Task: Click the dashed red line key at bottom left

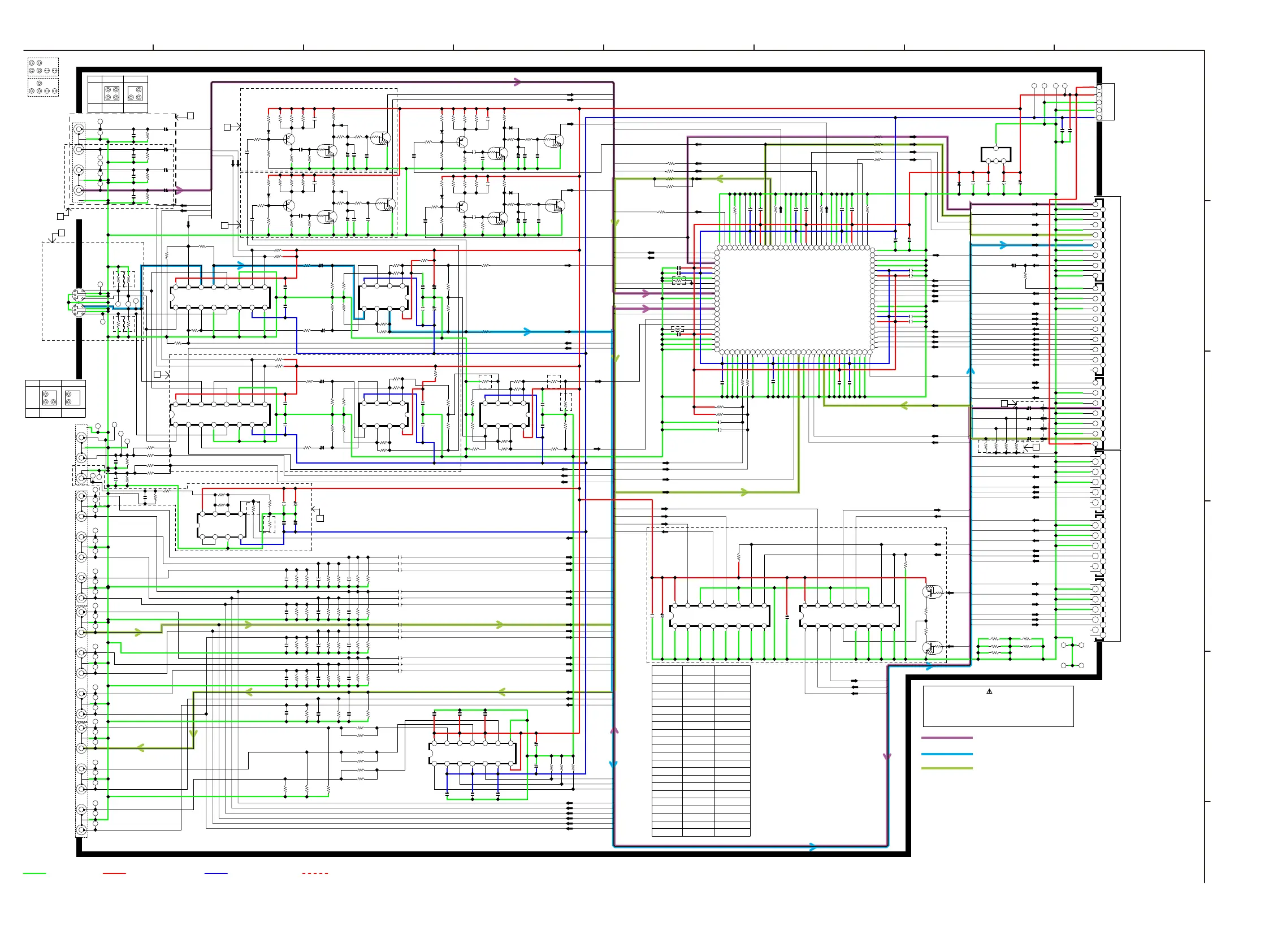Action: pos(315,873)
